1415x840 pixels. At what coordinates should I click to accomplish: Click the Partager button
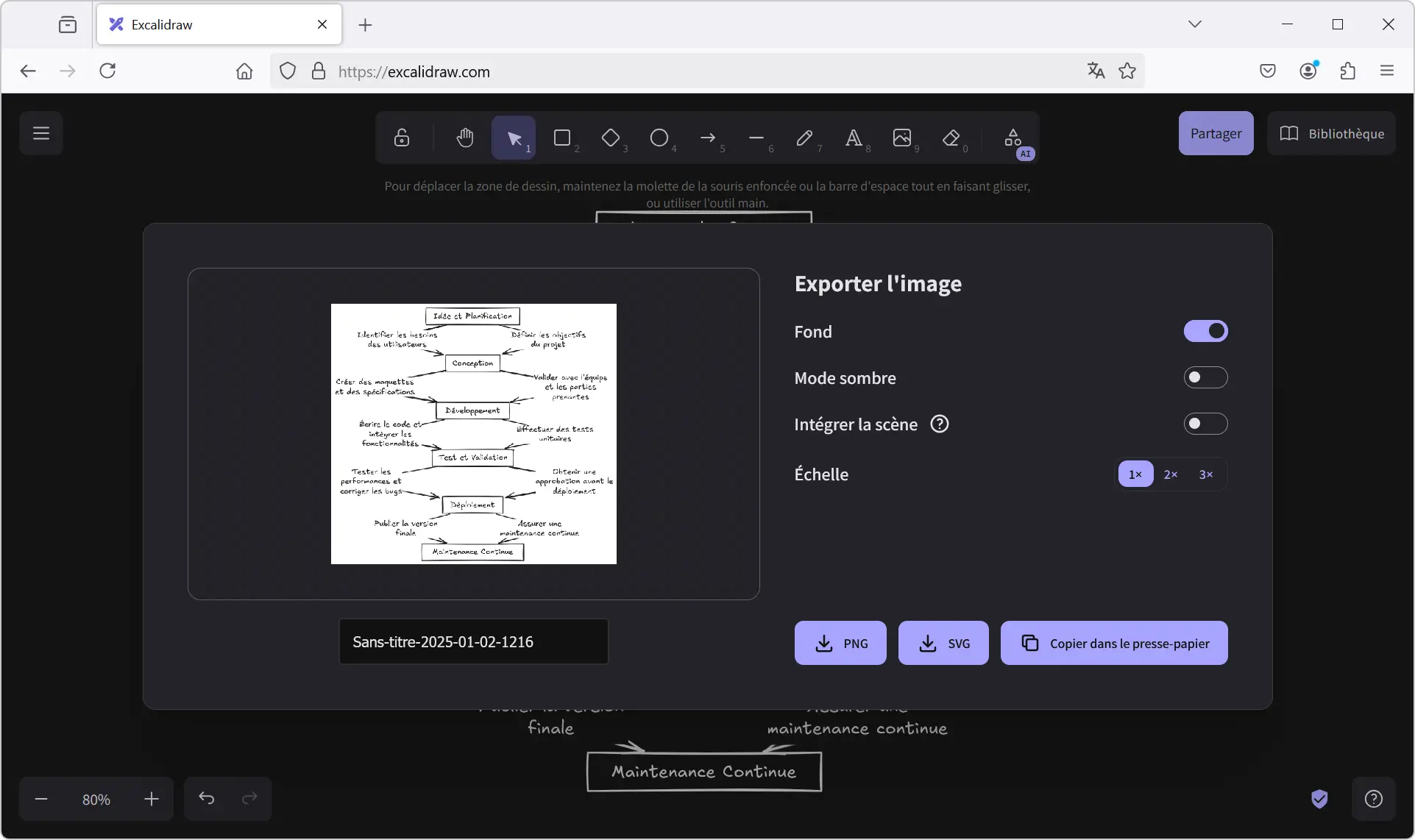coord(1216,133)
